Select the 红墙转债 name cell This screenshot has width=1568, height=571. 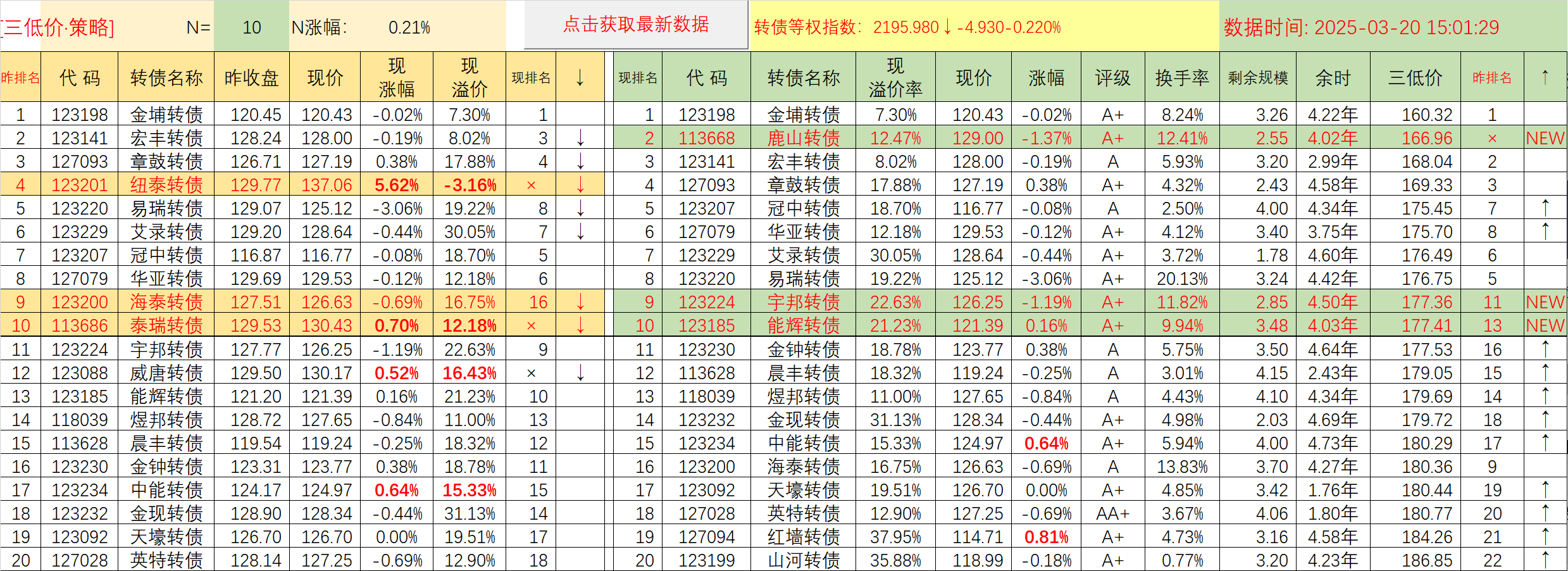(804, 537)
